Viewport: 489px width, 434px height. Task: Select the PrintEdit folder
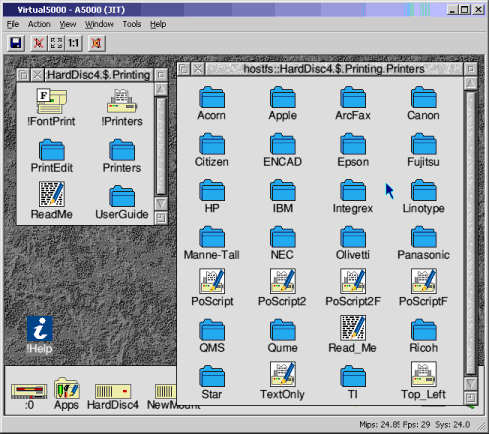click(x=52, y=156)
